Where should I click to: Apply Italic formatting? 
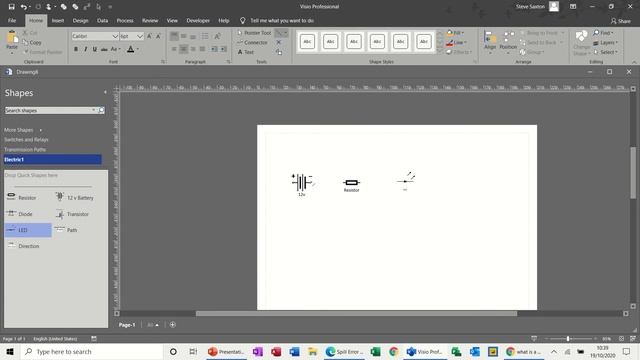85,49
